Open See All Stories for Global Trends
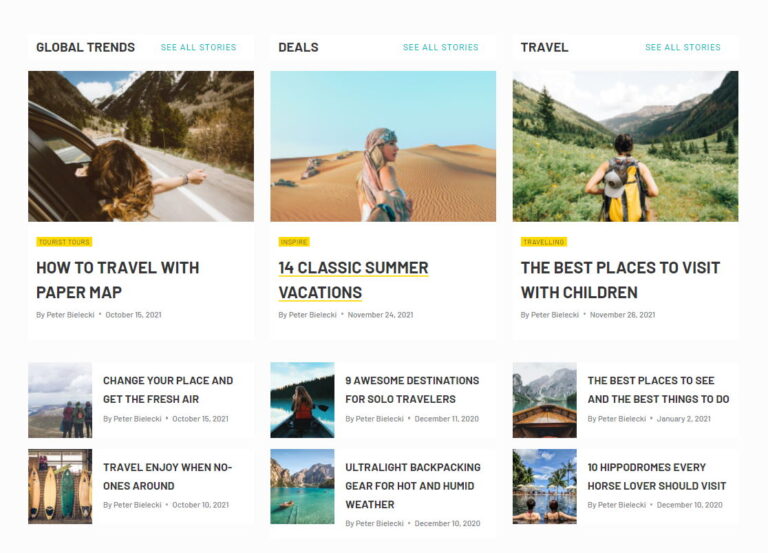 (x=198, y=47)
